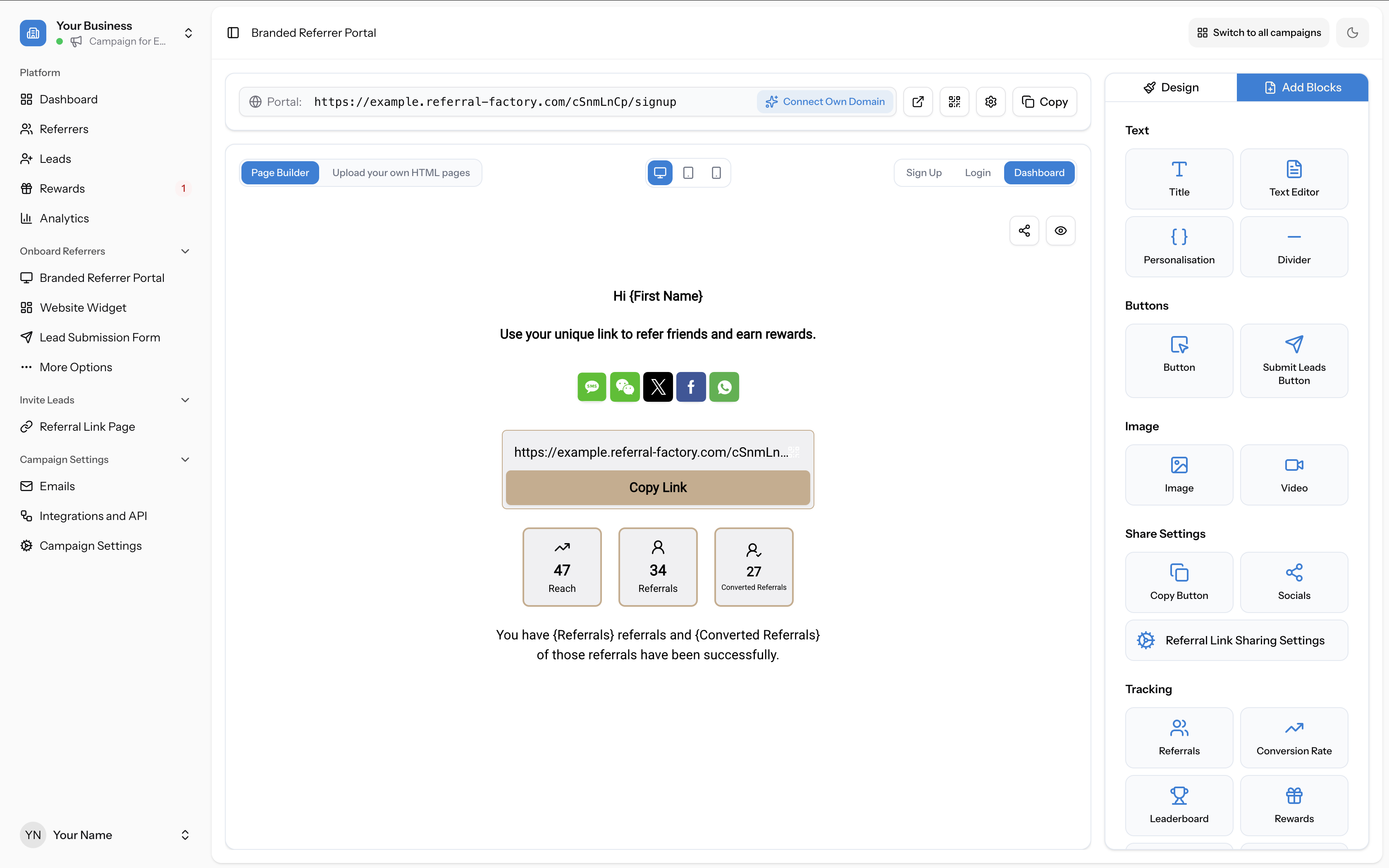Click the Connect Own Domain button
Image resolution: width=1389 pixels, height=868 pixels.
[826, 101]
